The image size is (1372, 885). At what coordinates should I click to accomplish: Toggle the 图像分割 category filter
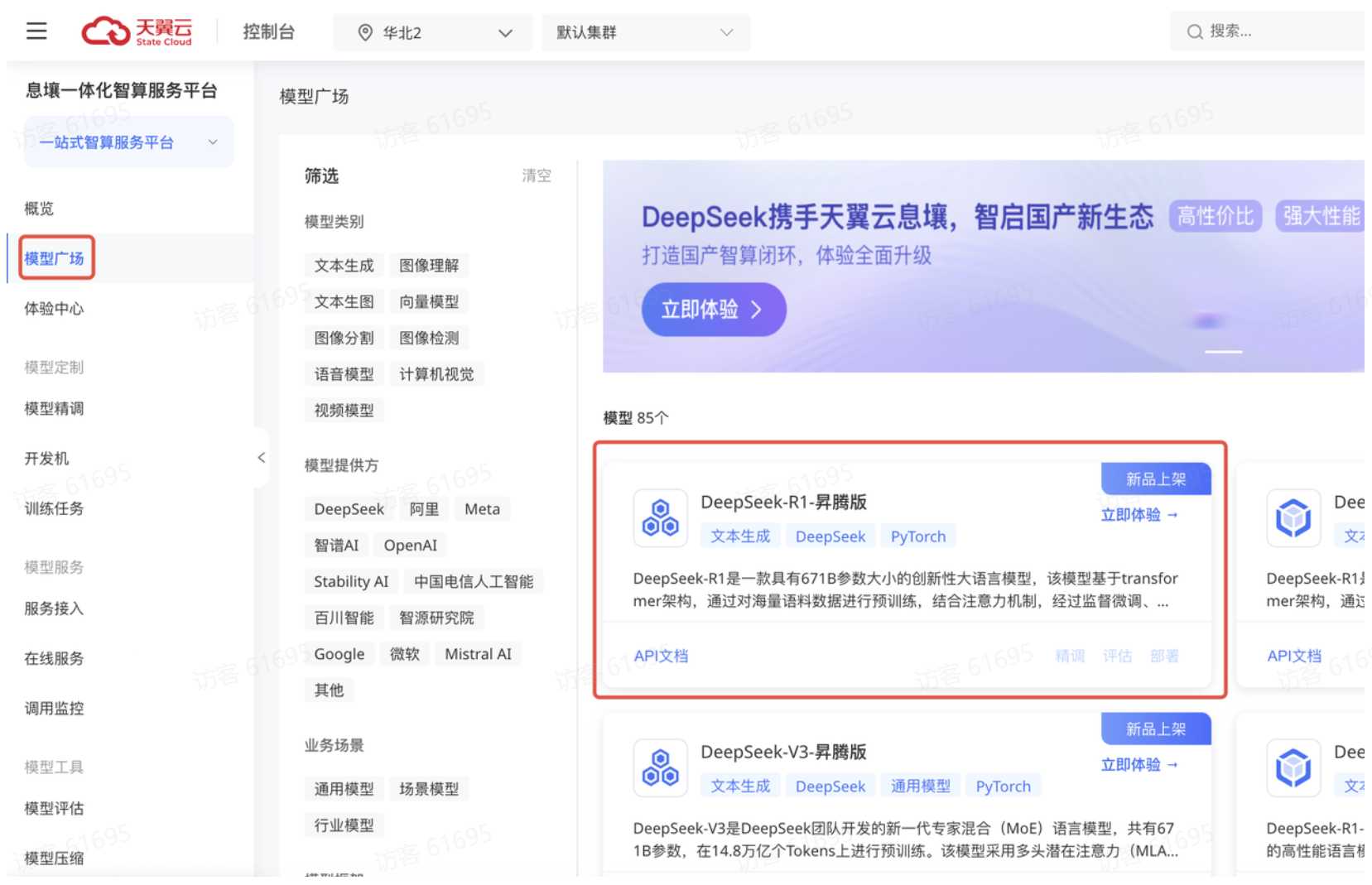344,338
